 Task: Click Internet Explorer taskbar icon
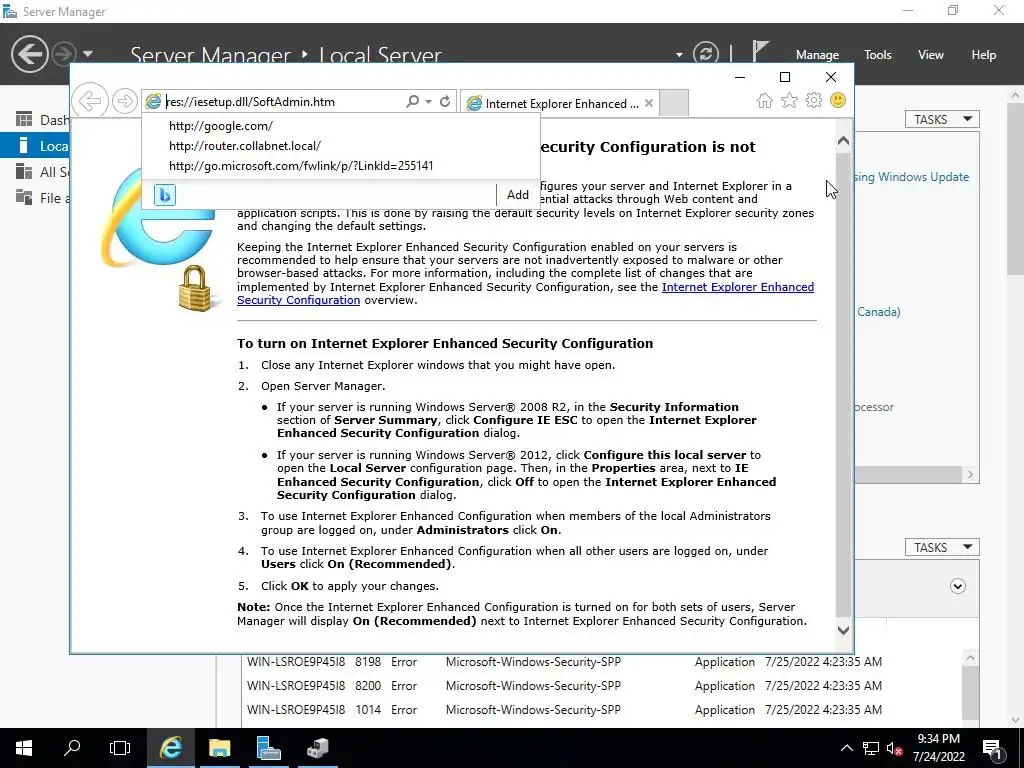(170, 748)
